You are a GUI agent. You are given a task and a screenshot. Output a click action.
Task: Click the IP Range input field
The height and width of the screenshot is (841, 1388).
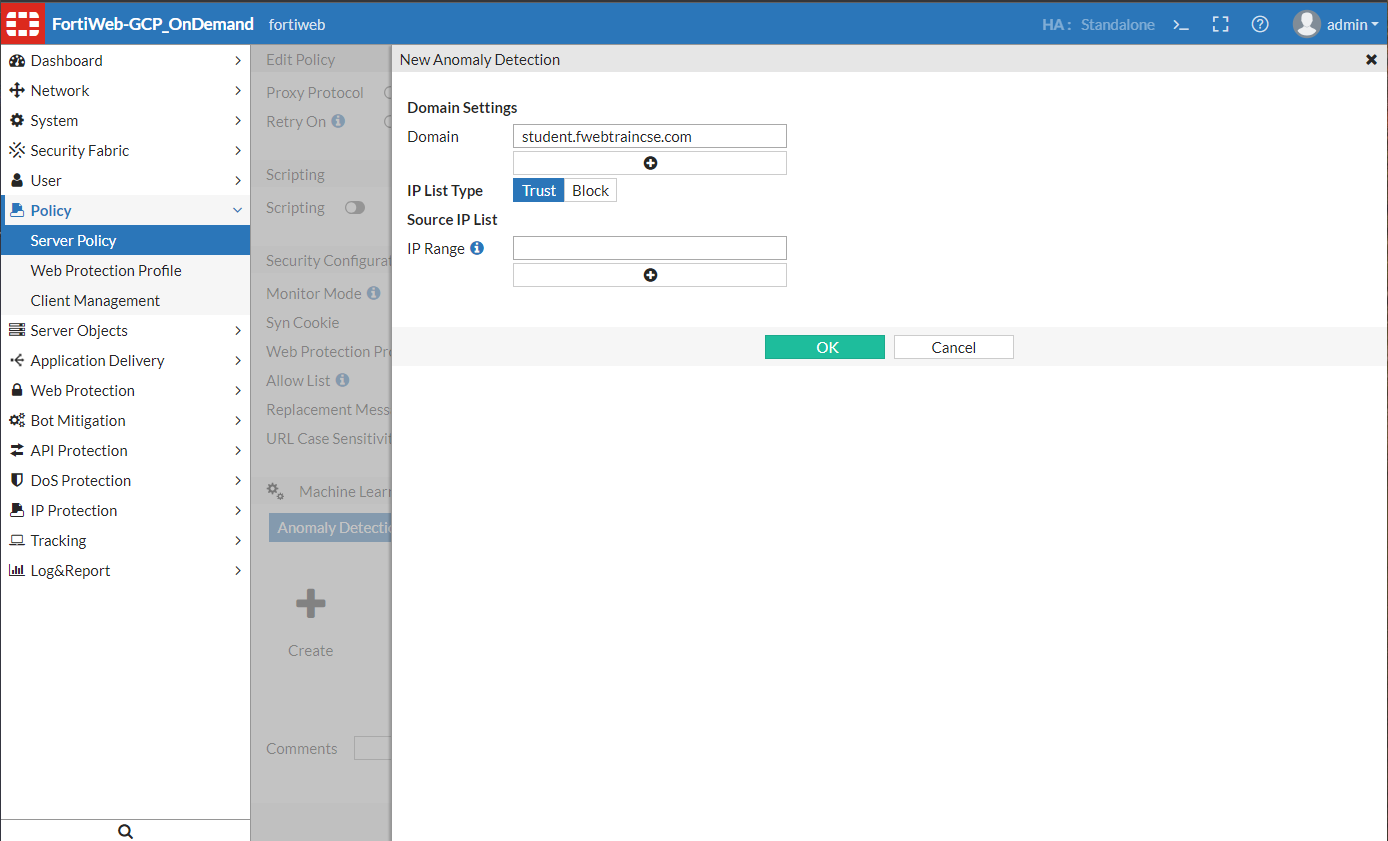tap(650, 248)
